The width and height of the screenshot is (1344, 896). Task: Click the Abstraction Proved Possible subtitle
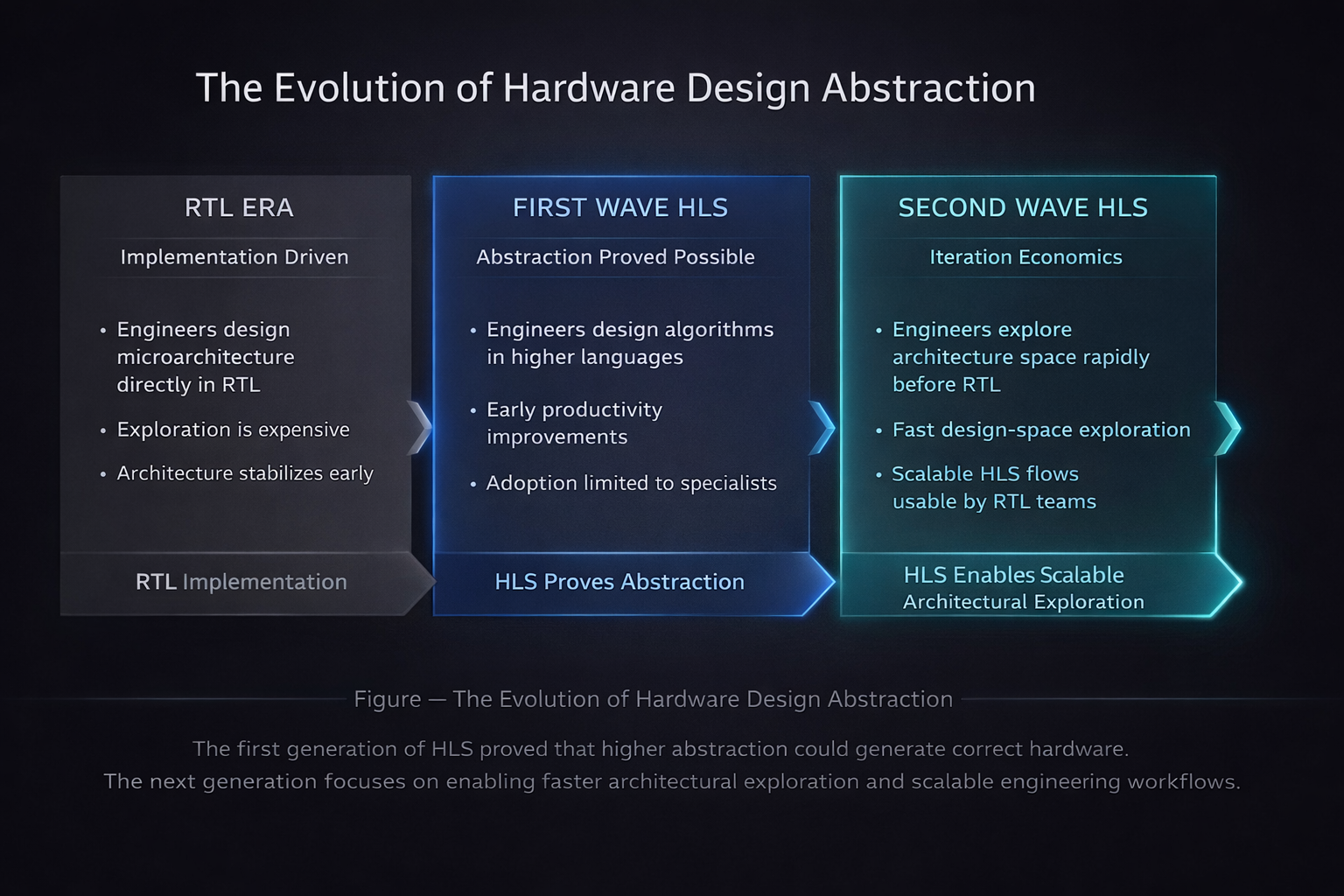(615, 257)
